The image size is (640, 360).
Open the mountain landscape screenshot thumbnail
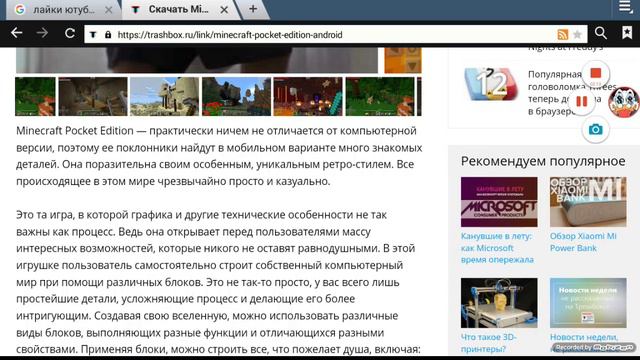(x=236, y=96)
